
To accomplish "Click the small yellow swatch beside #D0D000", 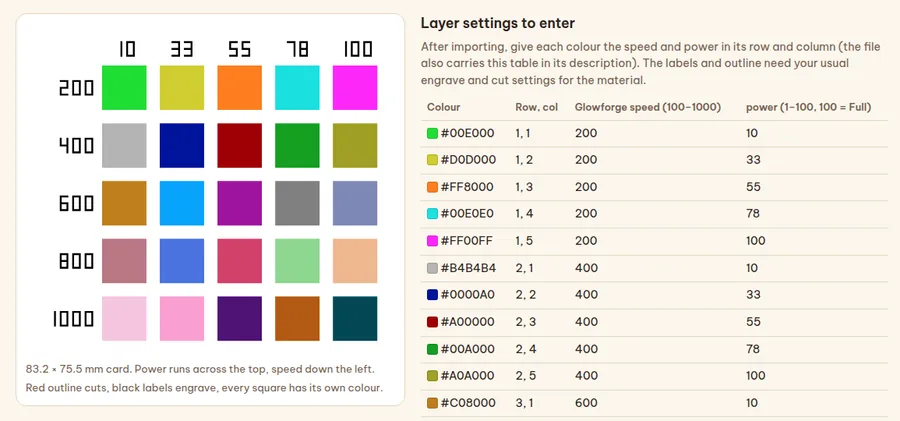I will click(x=432, y=160).
